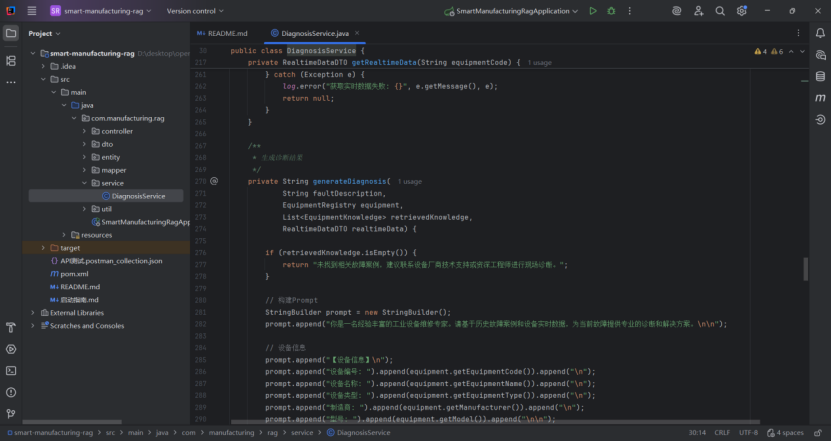
Task: Start debugging with the bug icon
Action: point(611,11)
